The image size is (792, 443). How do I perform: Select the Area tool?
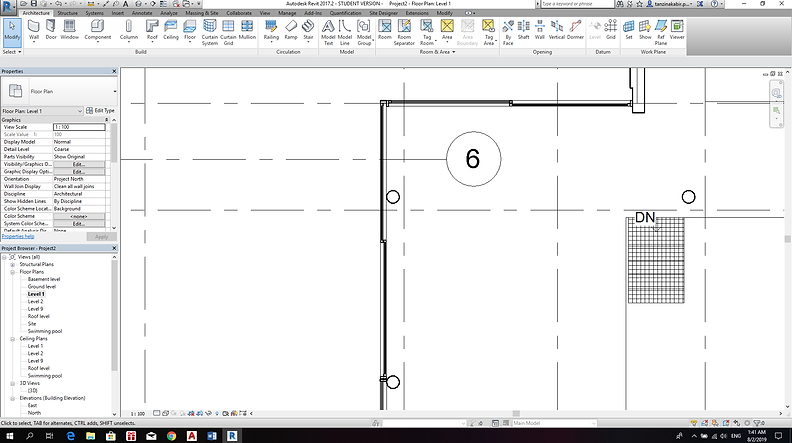pyautogui.click(x=447, y=30)
